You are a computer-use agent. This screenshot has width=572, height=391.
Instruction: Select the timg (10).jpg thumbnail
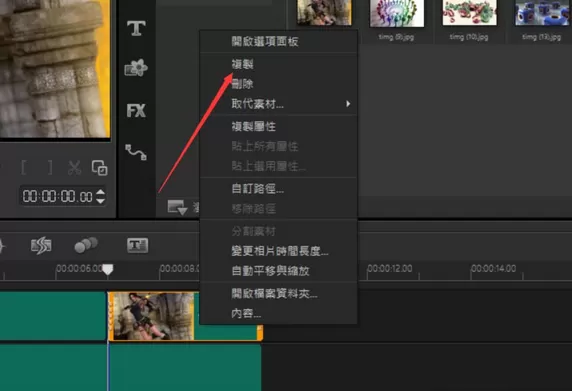click(469, 12)
